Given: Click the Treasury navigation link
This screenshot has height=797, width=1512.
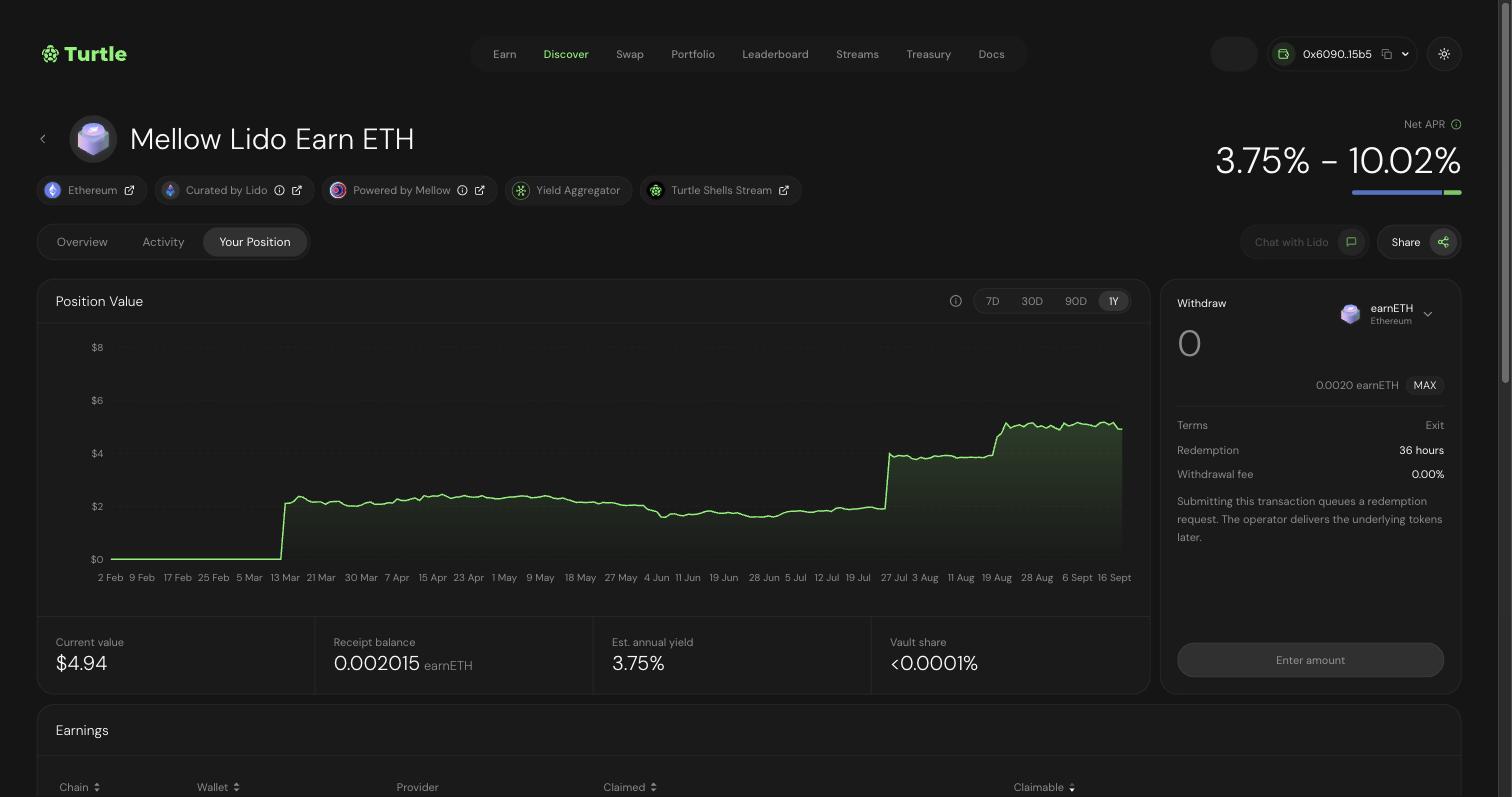Looking at the screenshot, I should click(928, 54).
